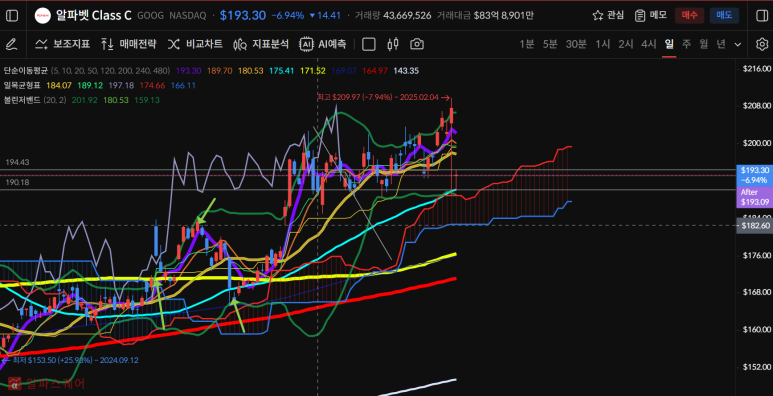
Task: Click 일목균형표 indicator label
Action: coord(22,85)
